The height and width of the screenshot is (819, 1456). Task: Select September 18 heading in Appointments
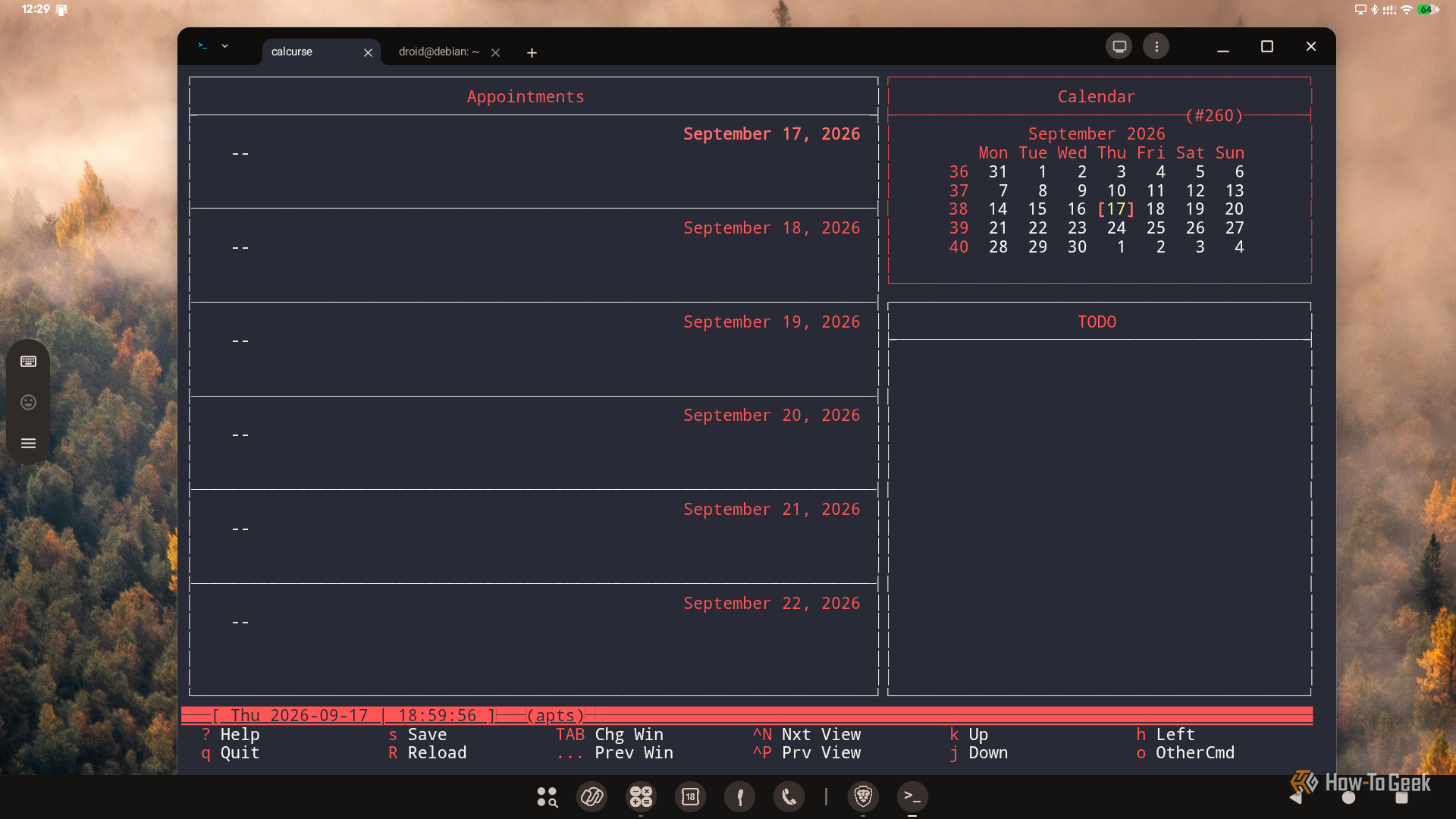click(x=771, y=228)
